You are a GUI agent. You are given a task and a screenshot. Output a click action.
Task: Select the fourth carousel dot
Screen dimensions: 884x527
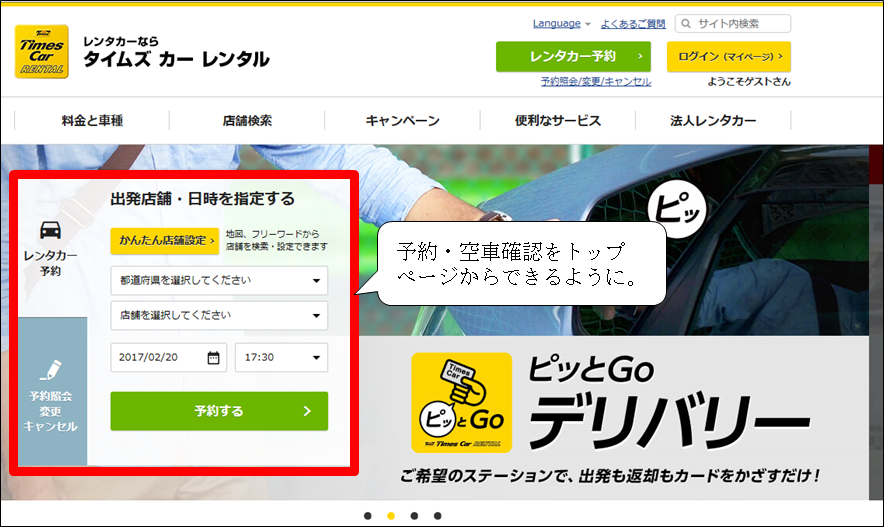click(439, 516)
